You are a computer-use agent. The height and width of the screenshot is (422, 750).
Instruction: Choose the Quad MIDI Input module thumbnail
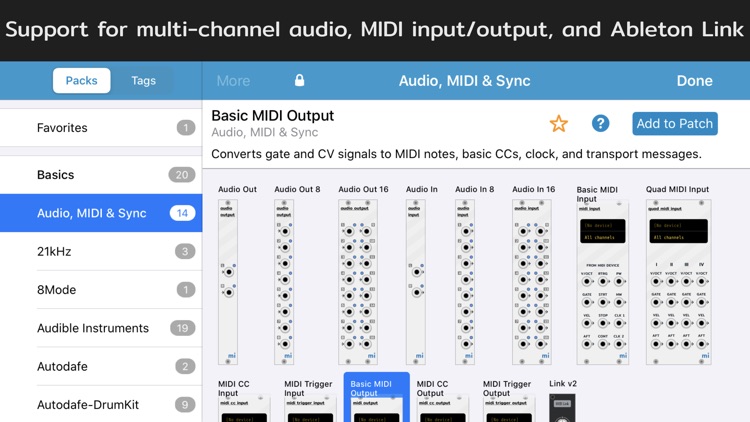(x=679, y=282)
